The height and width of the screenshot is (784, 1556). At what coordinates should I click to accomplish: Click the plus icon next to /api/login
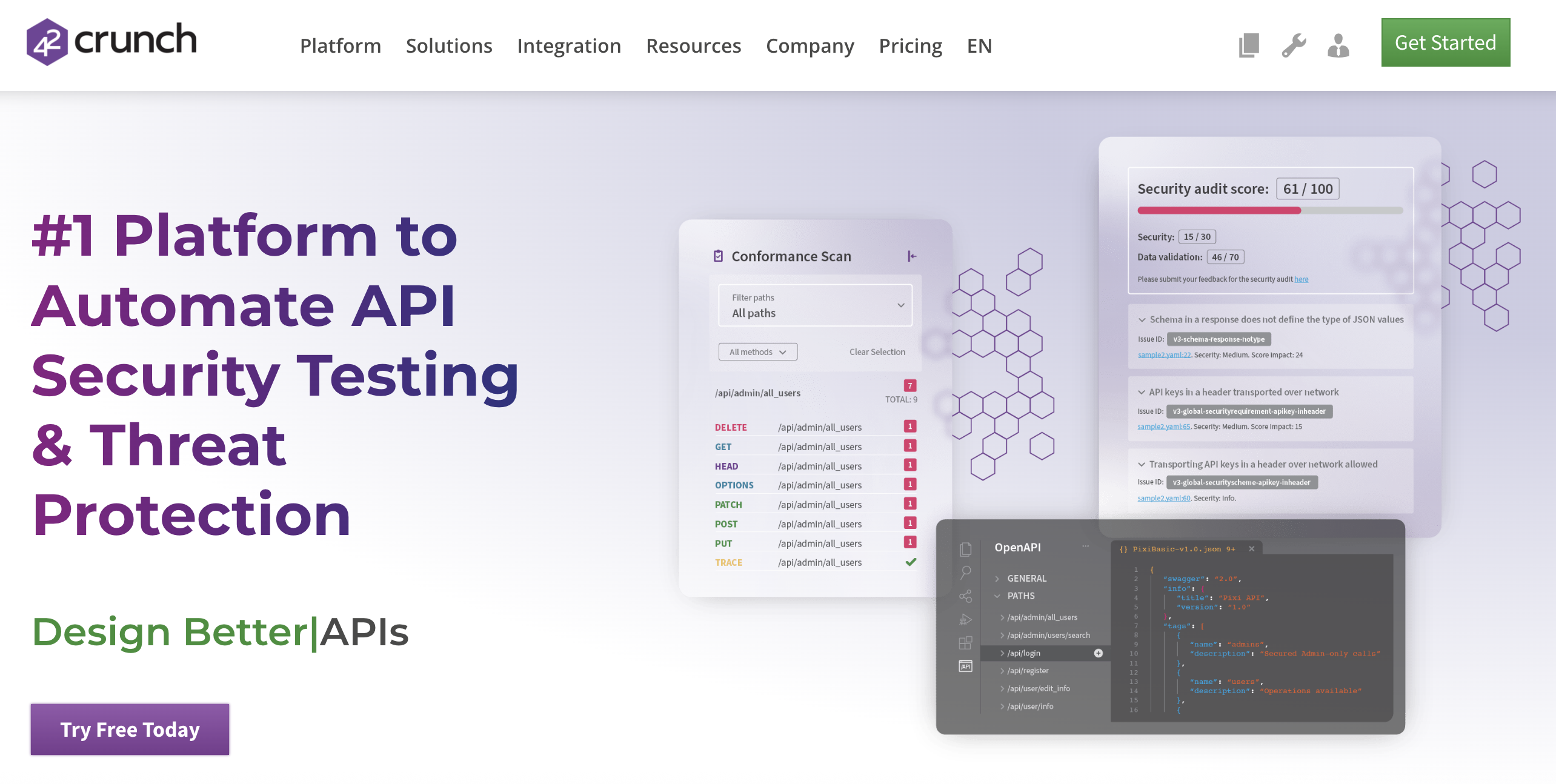point(1099,653)
